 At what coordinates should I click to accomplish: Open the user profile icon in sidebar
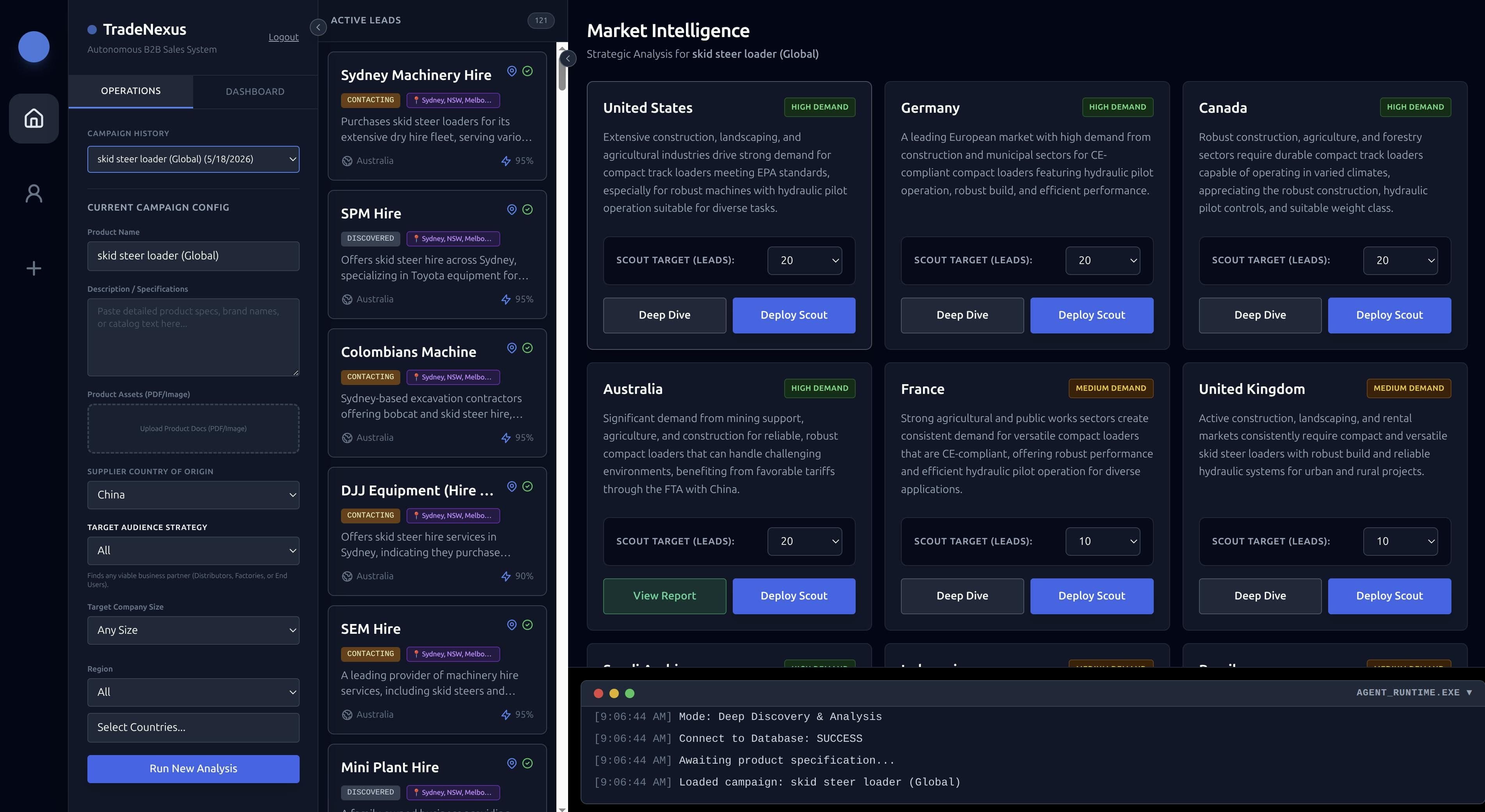[x=34, y=193]
